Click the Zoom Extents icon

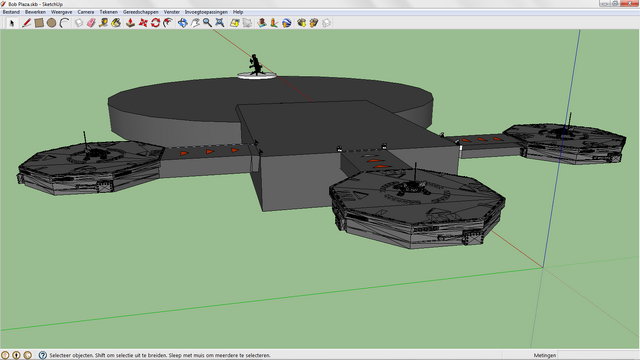tap(220, 23)
